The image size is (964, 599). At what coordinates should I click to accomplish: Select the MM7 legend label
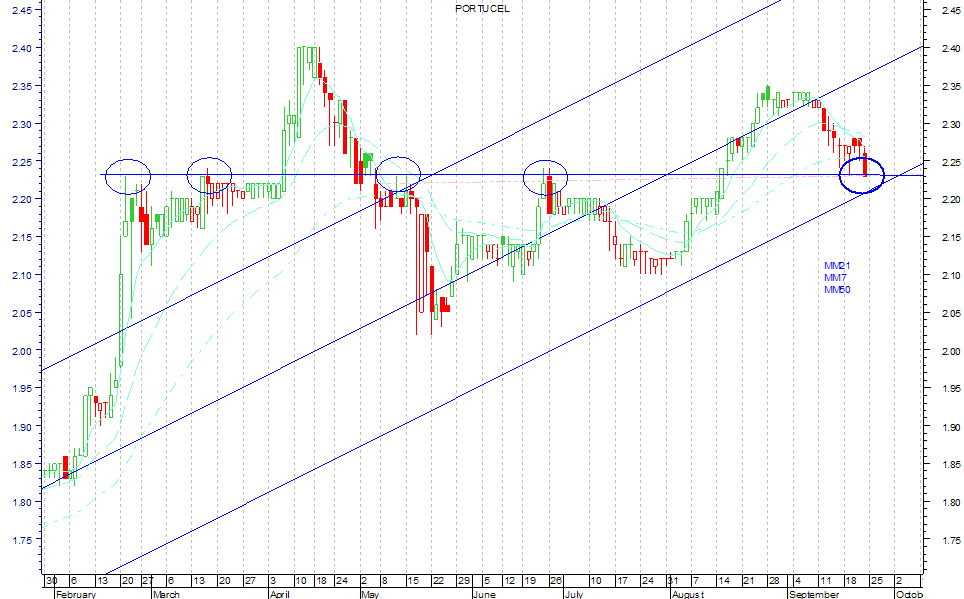tap(835, 277)
